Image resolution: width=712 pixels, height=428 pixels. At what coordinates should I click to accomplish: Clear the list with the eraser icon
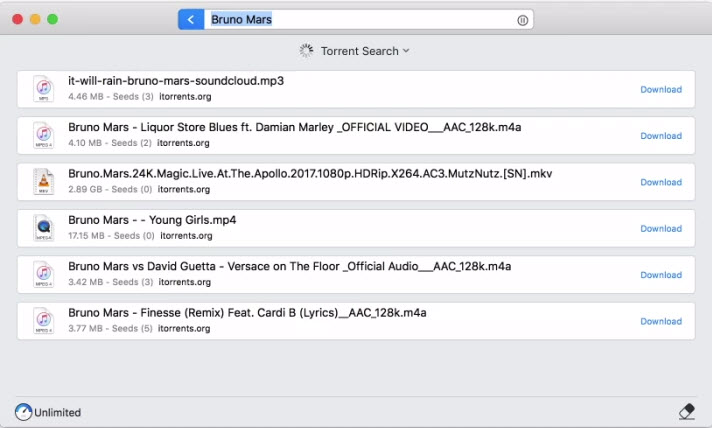click(x=687, y=412)
